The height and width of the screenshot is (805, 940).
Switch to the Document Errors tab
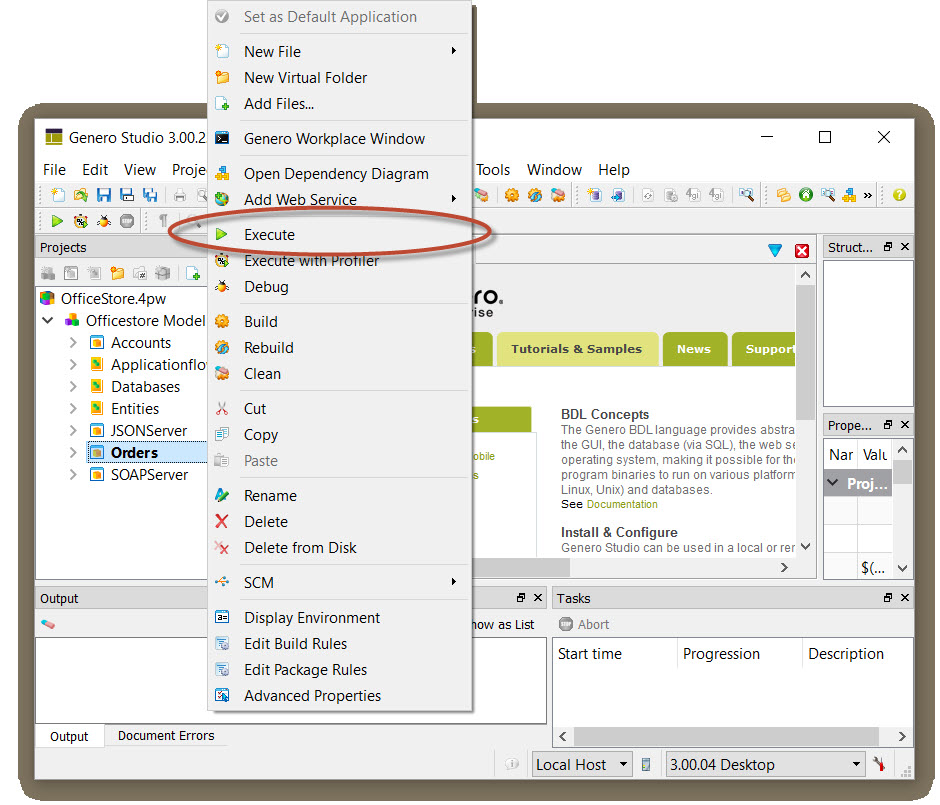click(165, 735)
